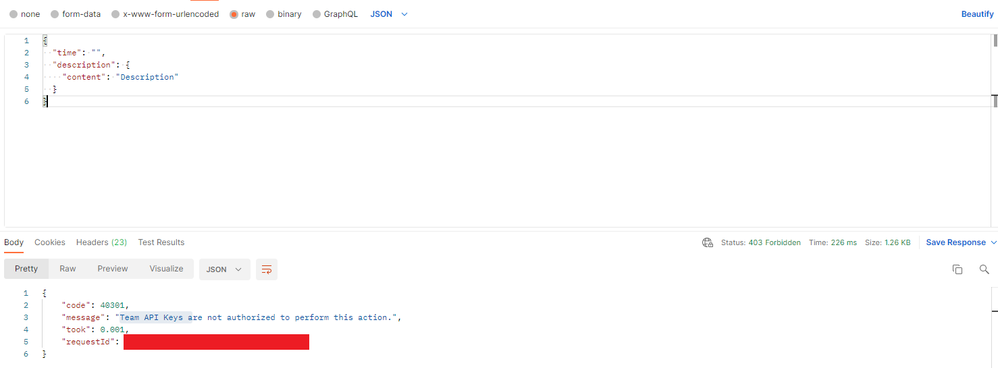
Task: Search the response with magnifier icon
Action: (x=985, y=269)
